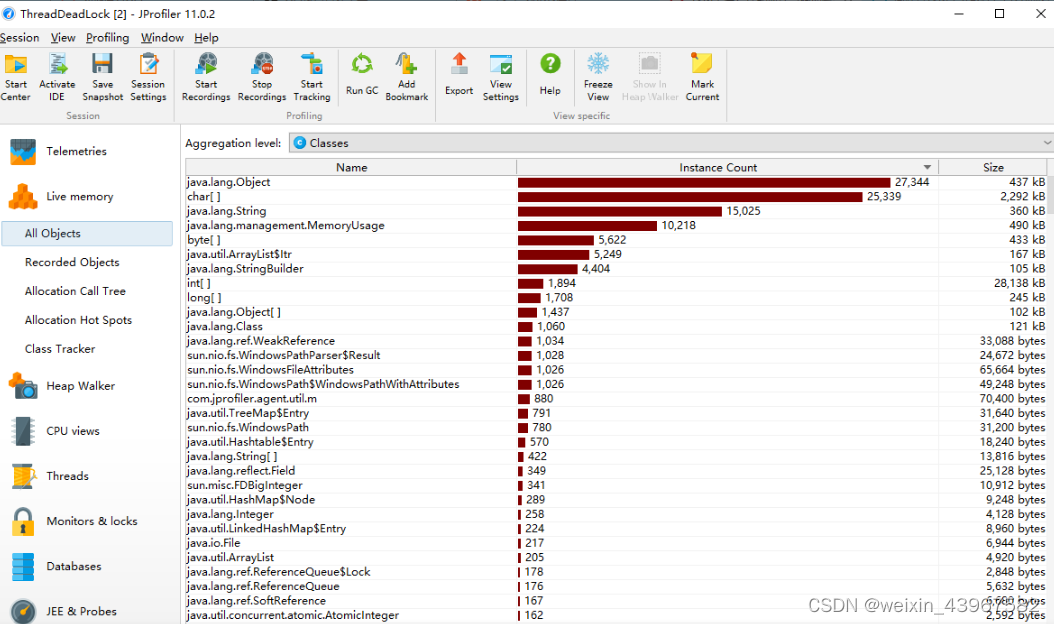1054x624 pixels.
Task: Select the java.lang.management.MemoryUsage row
Action: pos(616,225)
